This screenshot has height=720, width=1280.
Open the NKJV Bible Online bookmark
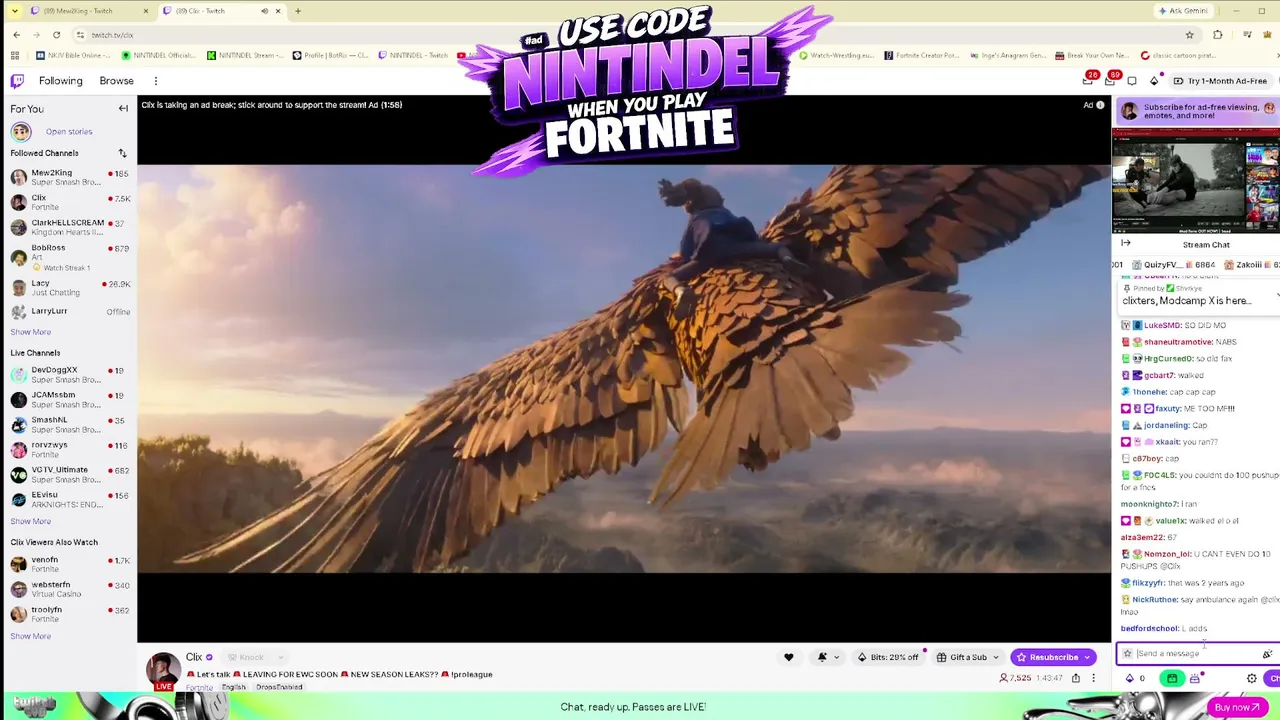coord(73,55)
